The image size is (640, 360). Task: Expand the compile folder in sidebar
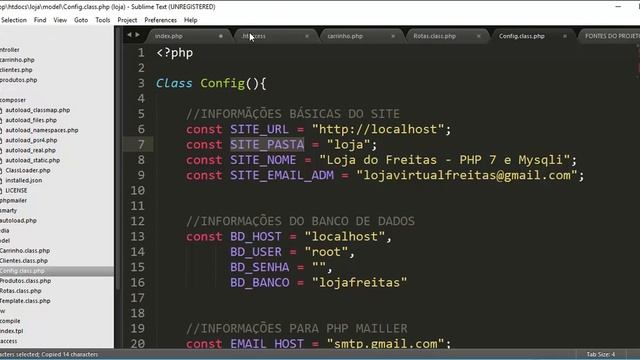(x=10, y=321)
